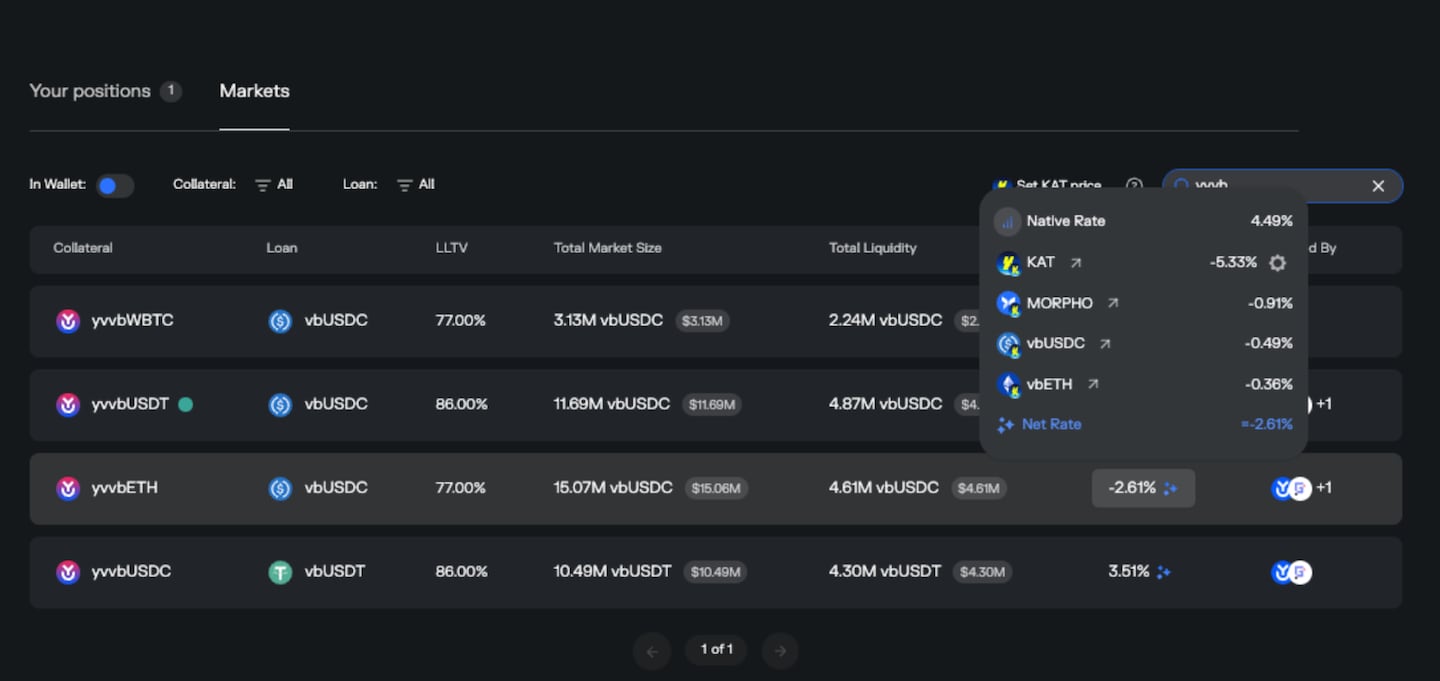Click curator icons in yvvbETH row
This screenshot has height=681, width=1440.
pyautogui.click(x=1291, y=488)
